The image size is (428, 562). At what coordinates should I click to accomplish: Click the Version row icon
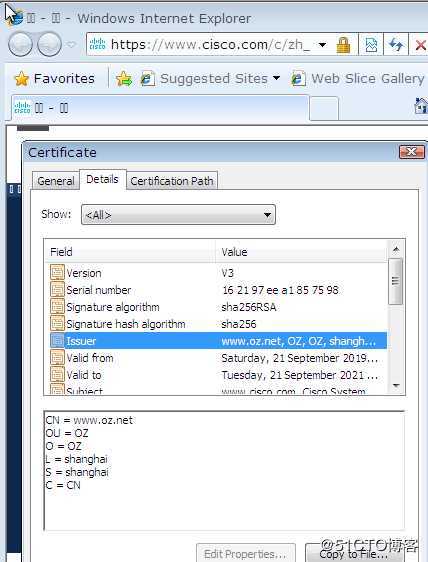point(57,272)
